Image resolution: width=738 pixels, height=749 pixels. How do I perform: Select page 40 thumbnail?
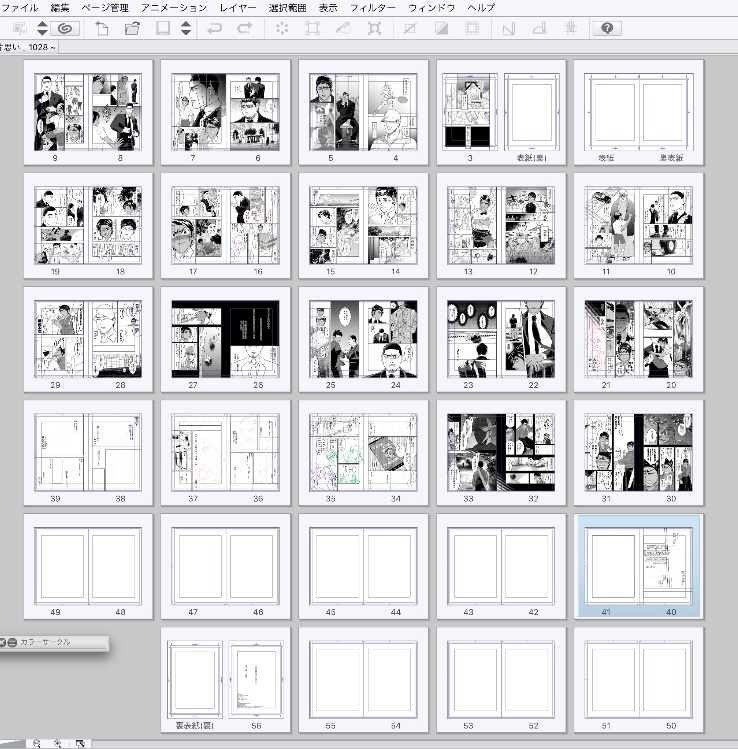[666, 566]
